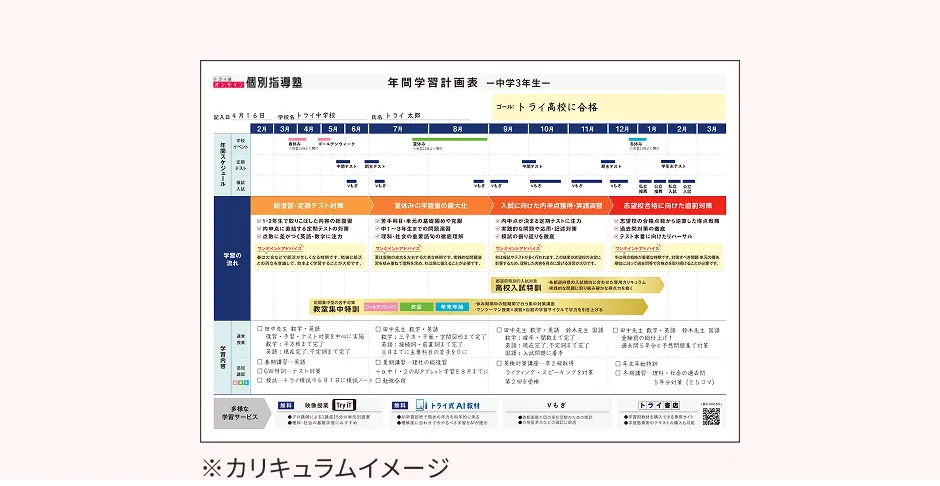Select the 11月 month header
The image size is (940, 486).
tap(588, 129)
